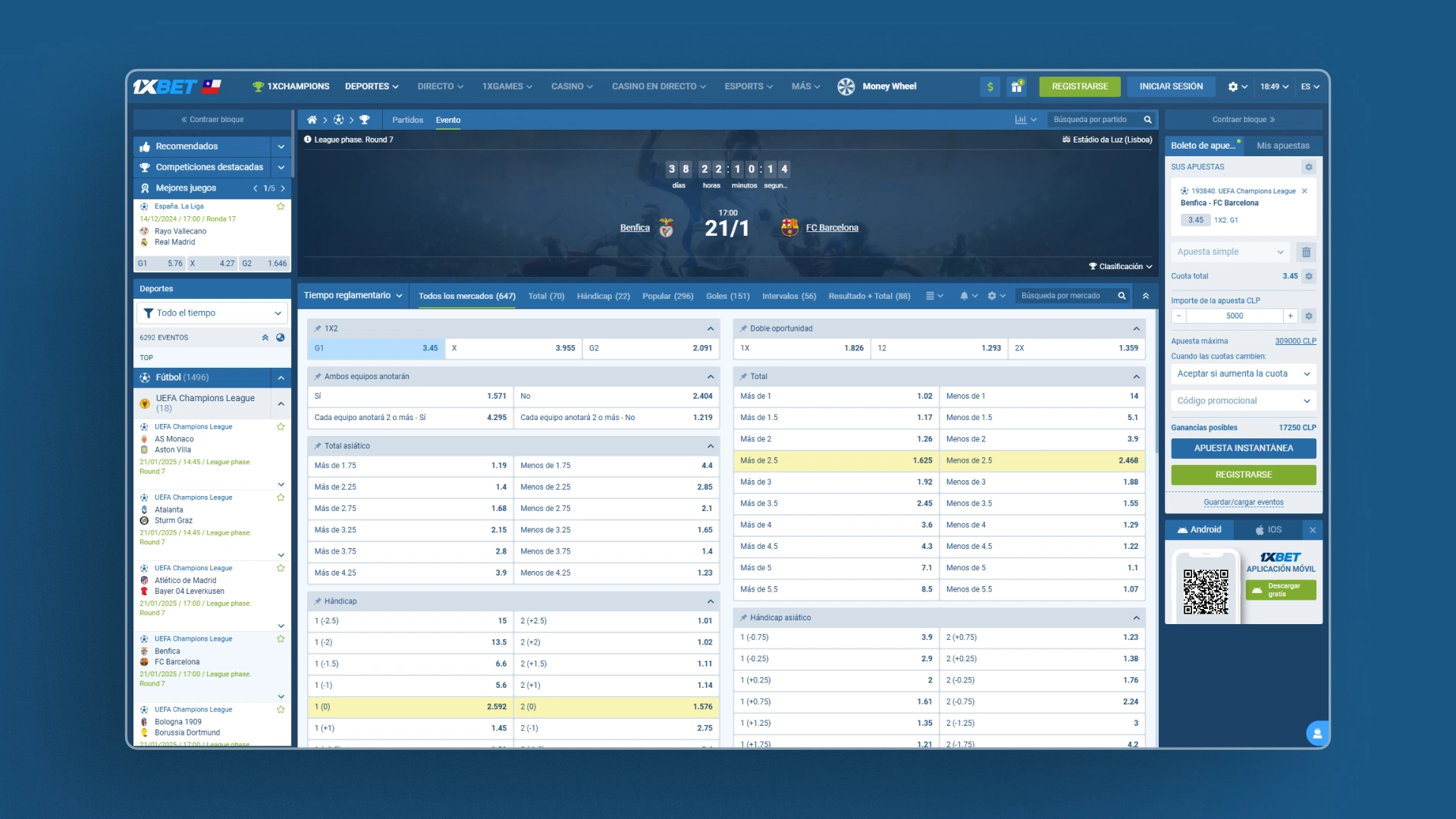The image size is (1456, 819).
Task: Open markets layout list icon
Action: pos(930,296)
